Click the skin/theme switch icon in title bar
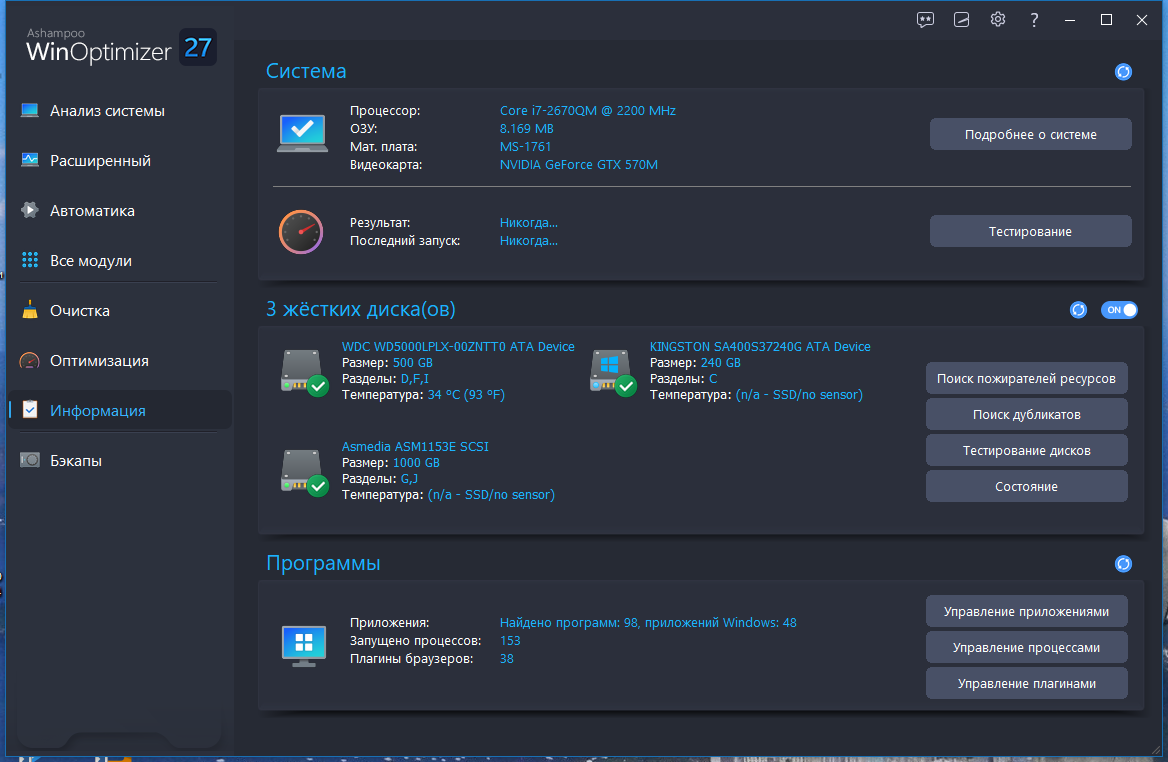1168x762 pixels. pos(962,20)
